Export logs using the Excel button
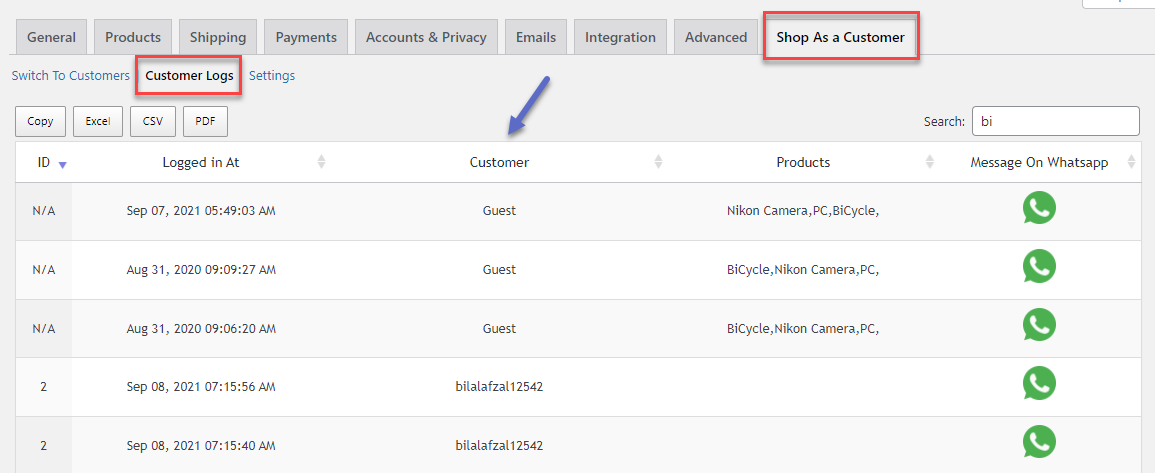The image size is (1155, 473). 98,122
